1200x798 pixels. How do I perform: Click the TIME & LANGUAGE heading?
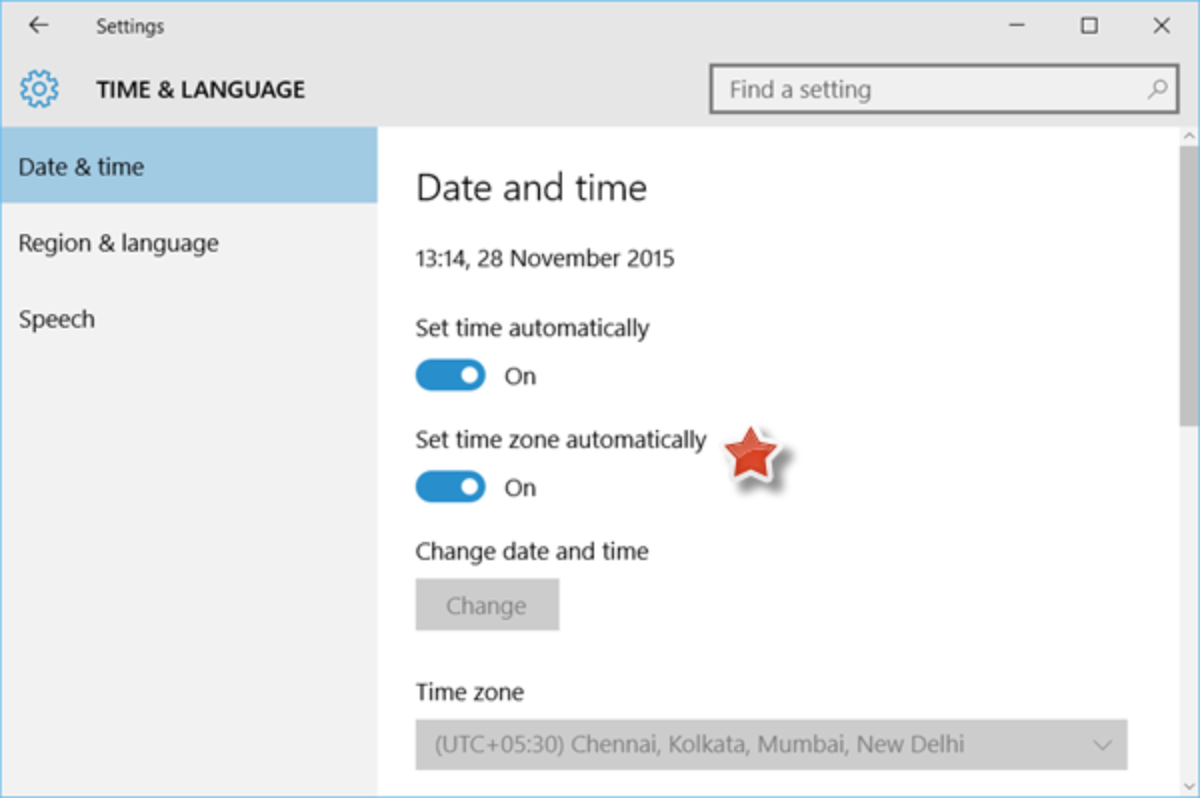coord(200,90)
